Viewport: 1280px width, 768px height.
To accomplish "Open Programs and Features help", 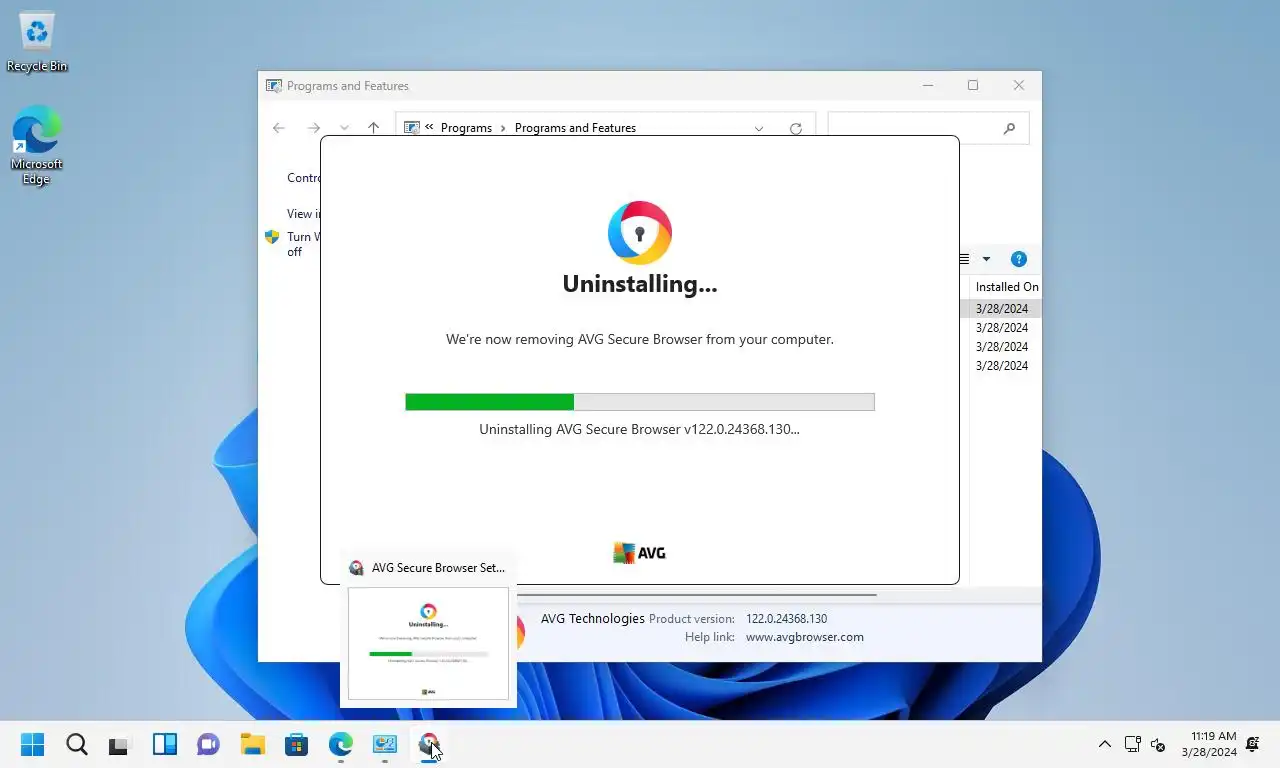I will tap(1019, 259).
